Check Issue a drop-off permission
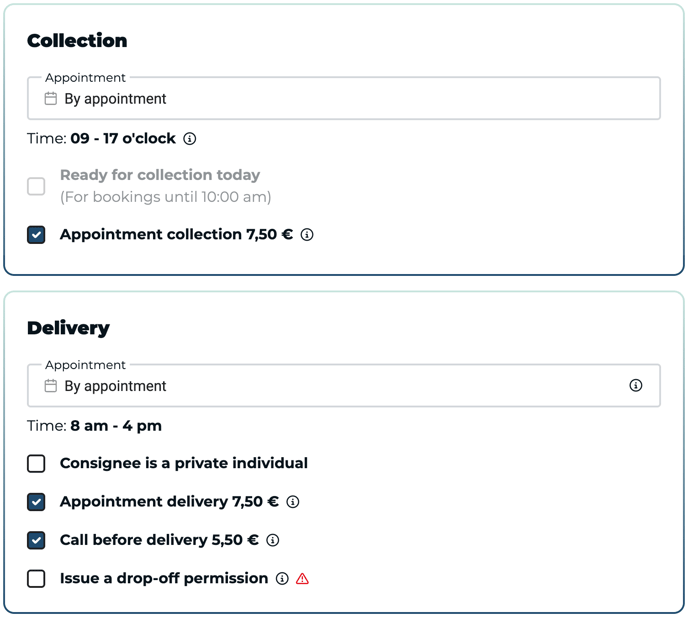 click(36, 578)
